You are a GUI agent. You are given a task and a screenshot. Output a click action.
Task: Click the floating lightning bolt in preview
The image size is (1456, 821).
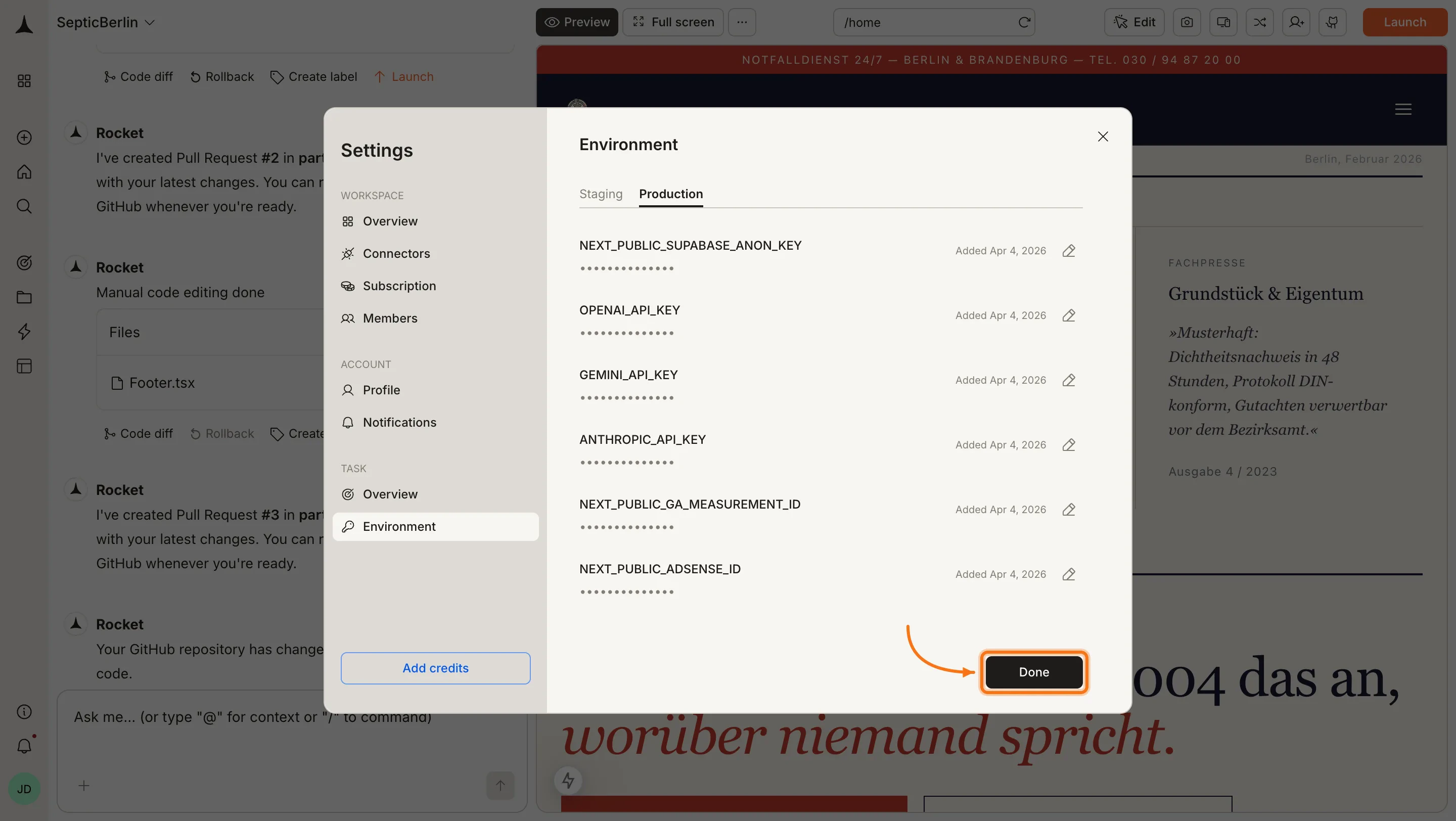click(568, 781)
